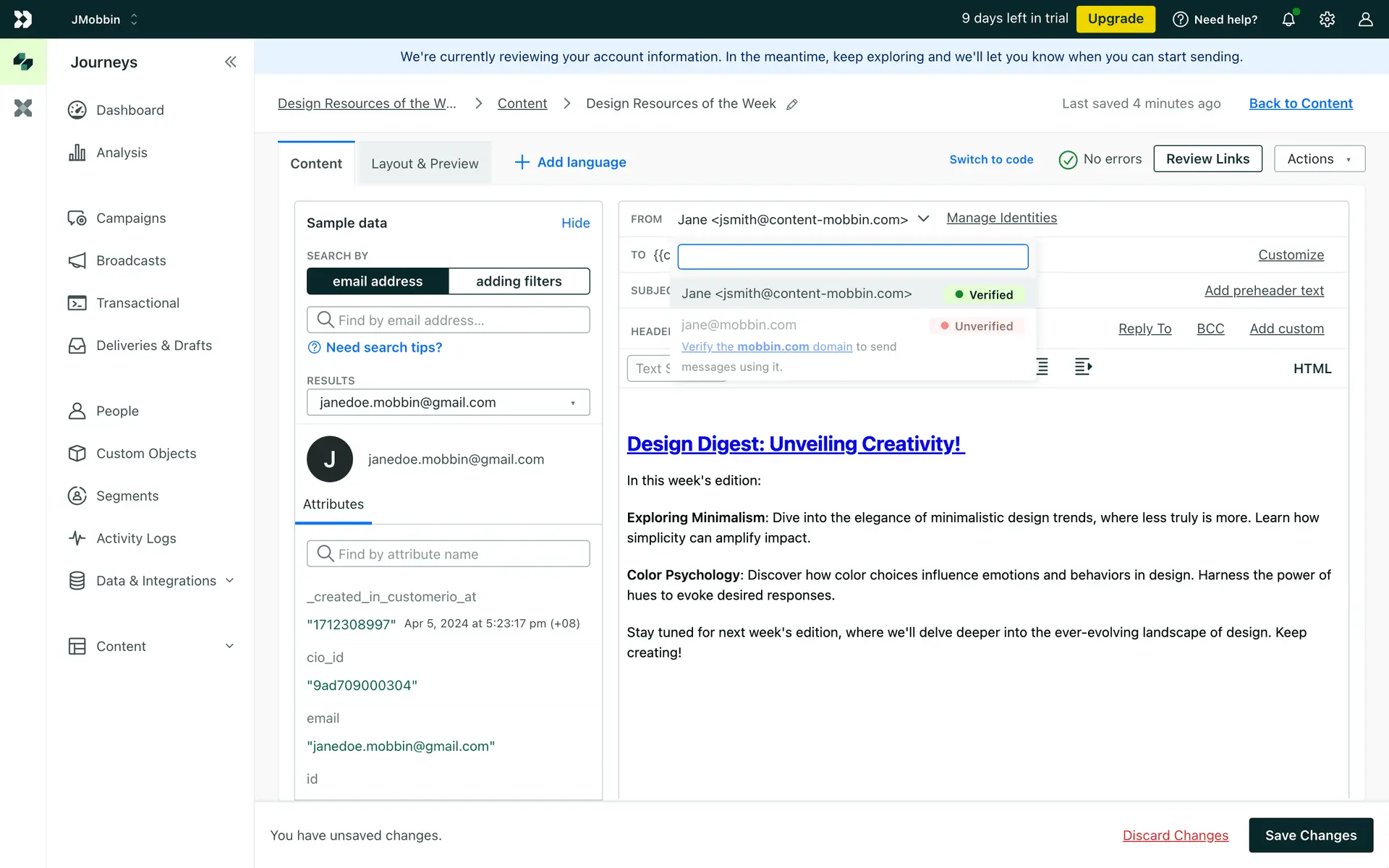
Task: Click the Find by attribute name field
Action: [x=448, y=554]
